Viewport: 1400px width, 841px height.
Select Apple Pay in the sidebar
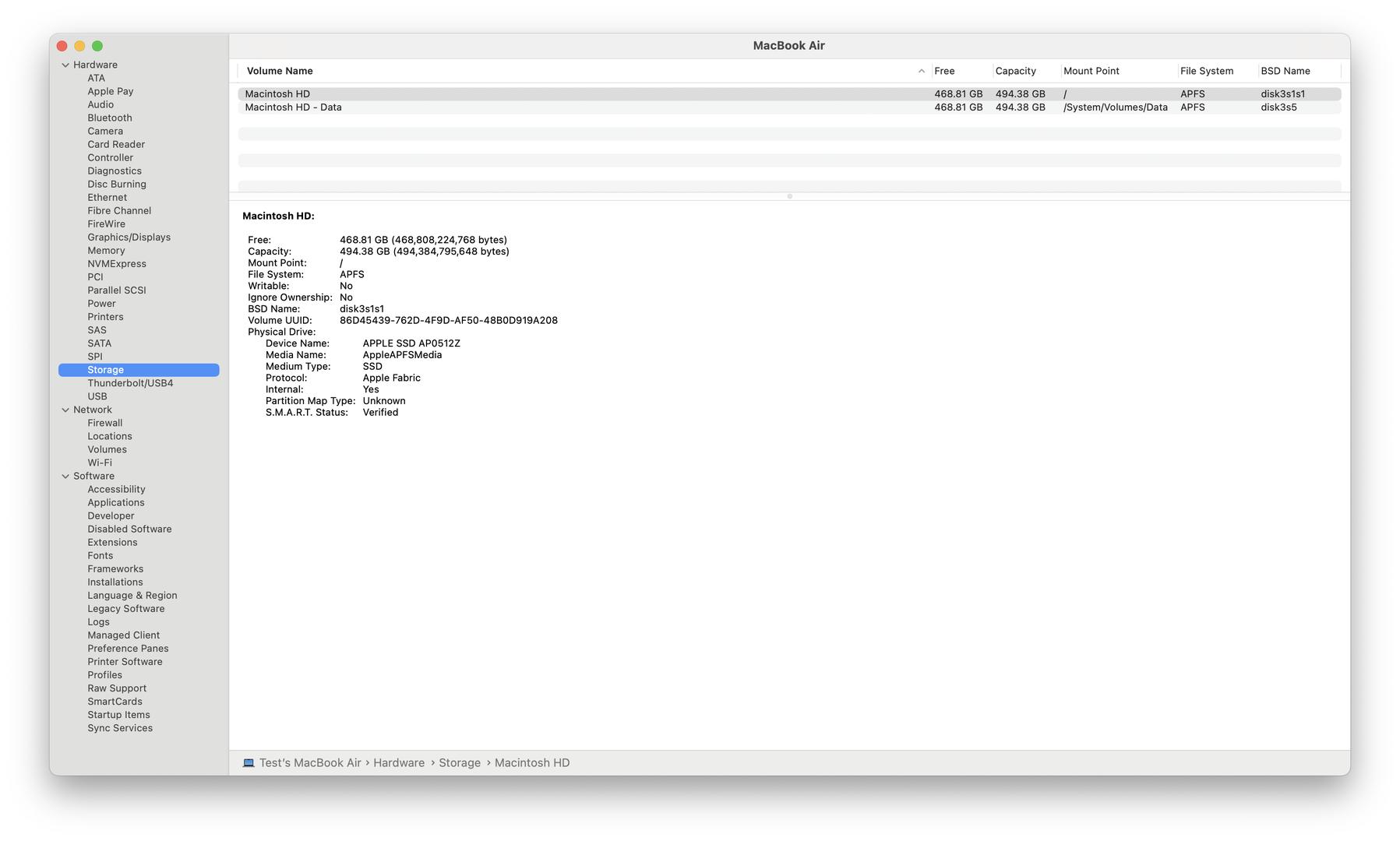pos(110,92)
